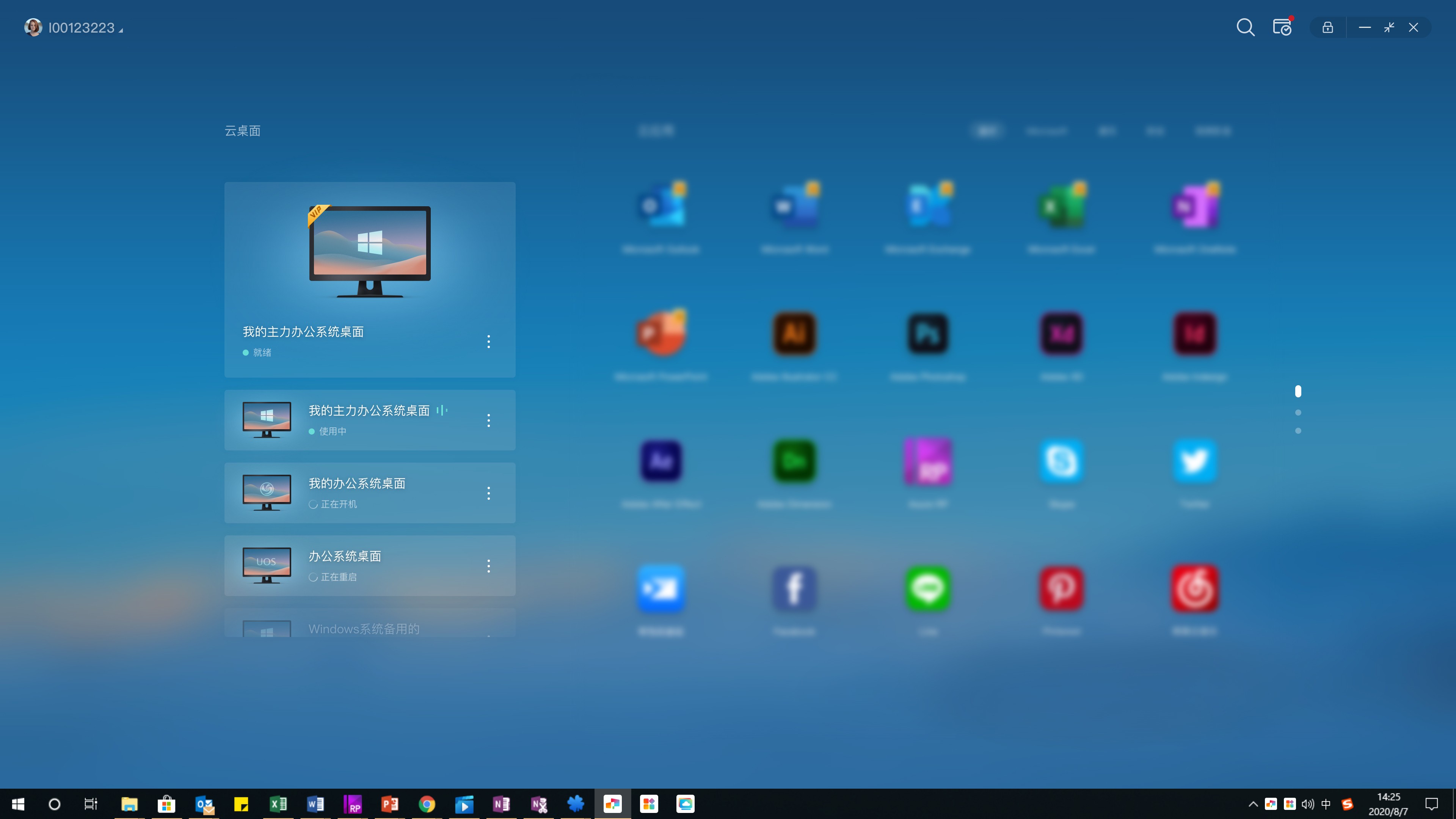1456x819 pixels.
Task: Expand the user account menu 100123223
Action: click(x=82, y=28)
